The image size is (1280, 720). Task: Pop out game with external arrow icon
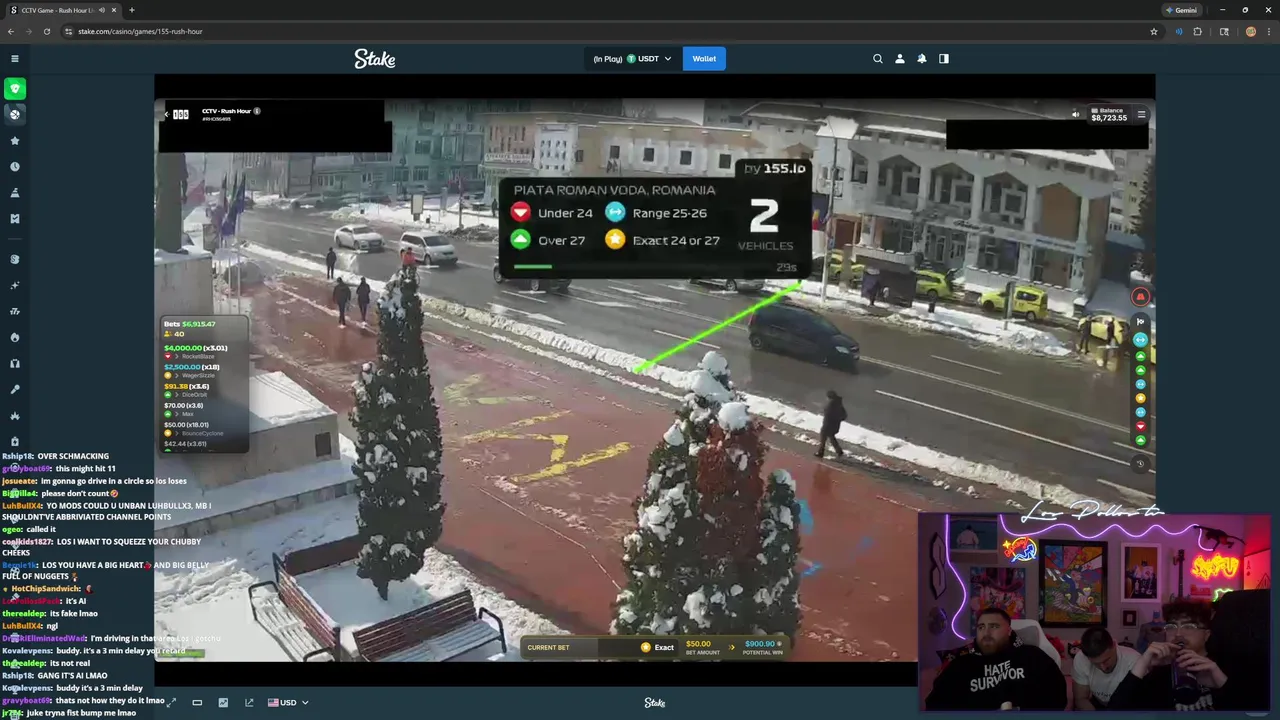[x=249, y=702]
